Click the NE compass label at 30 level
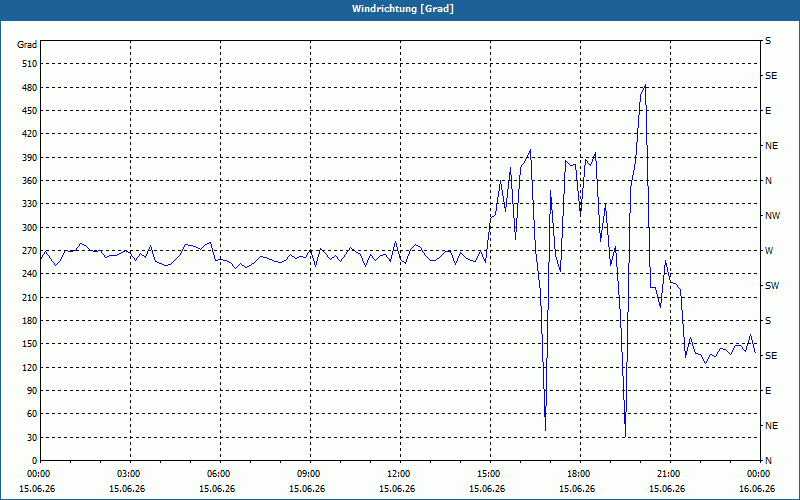The image size is (800, 500). pyautogui.click(x=771, y=426)
